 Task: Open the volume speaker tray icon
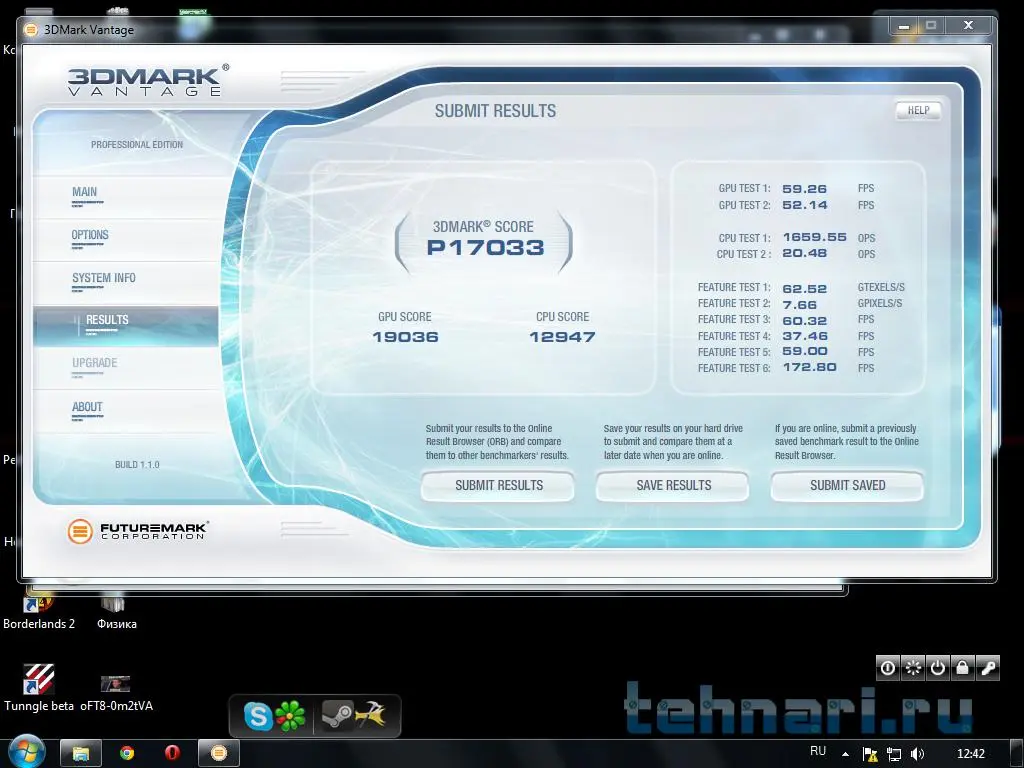(x=917, y=754)
